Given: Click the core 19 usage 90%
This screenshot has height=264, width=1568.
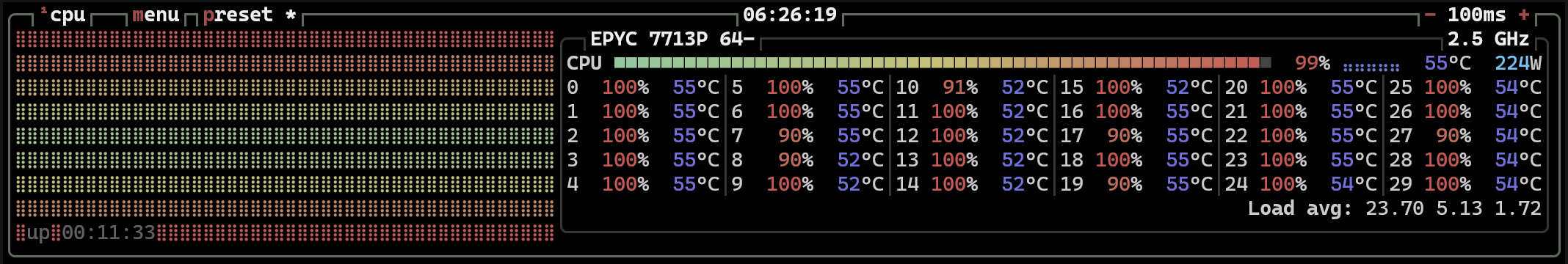Looking at the screenshot, I should point(1125,184).
